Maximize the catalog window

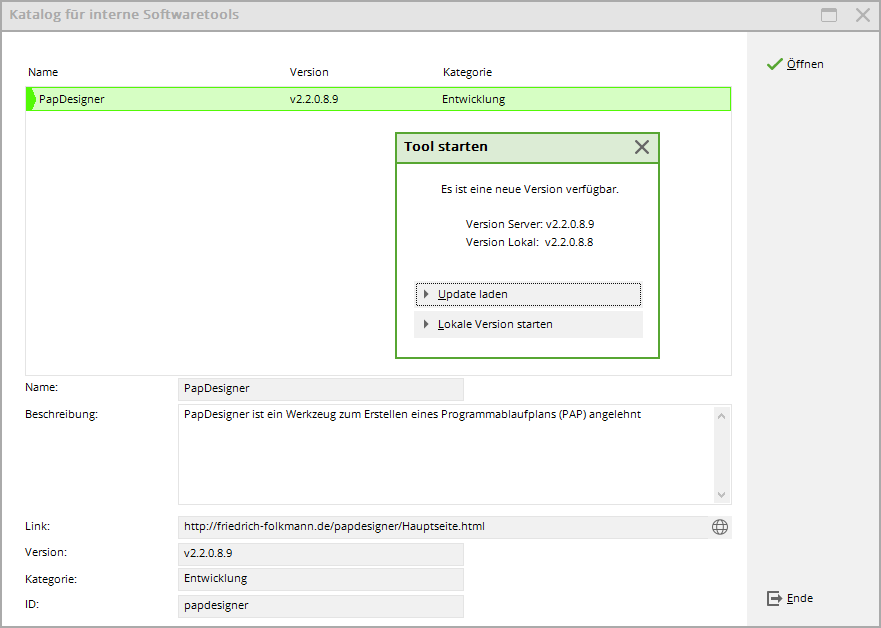[829, 15]
